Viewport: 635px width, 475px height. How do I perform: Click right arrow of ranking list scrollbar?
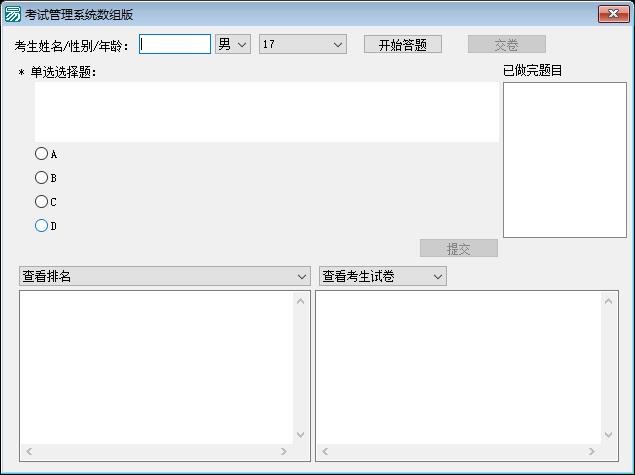point(283,452)
